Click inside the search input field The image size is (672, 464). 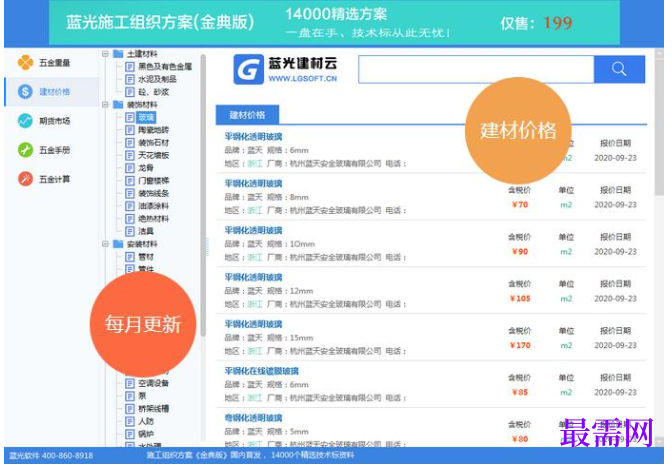(476, 69)
